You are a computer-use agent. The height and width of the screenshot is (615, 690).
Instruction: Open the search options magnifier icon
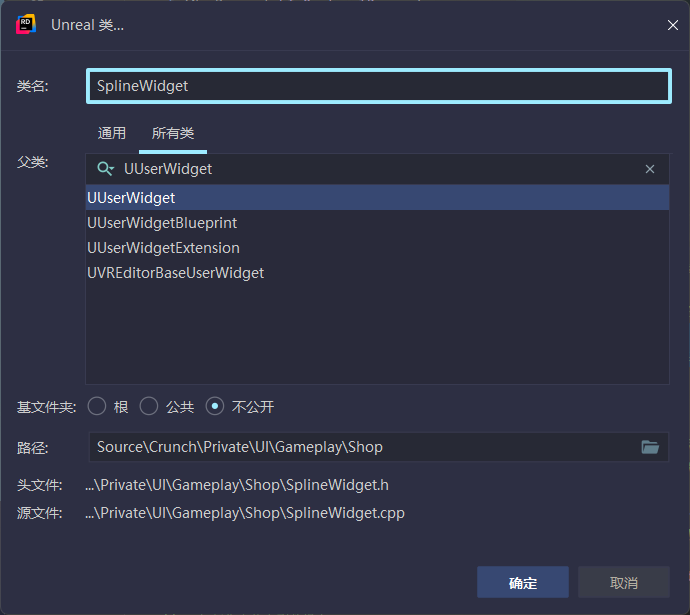[x=106, y=169]
